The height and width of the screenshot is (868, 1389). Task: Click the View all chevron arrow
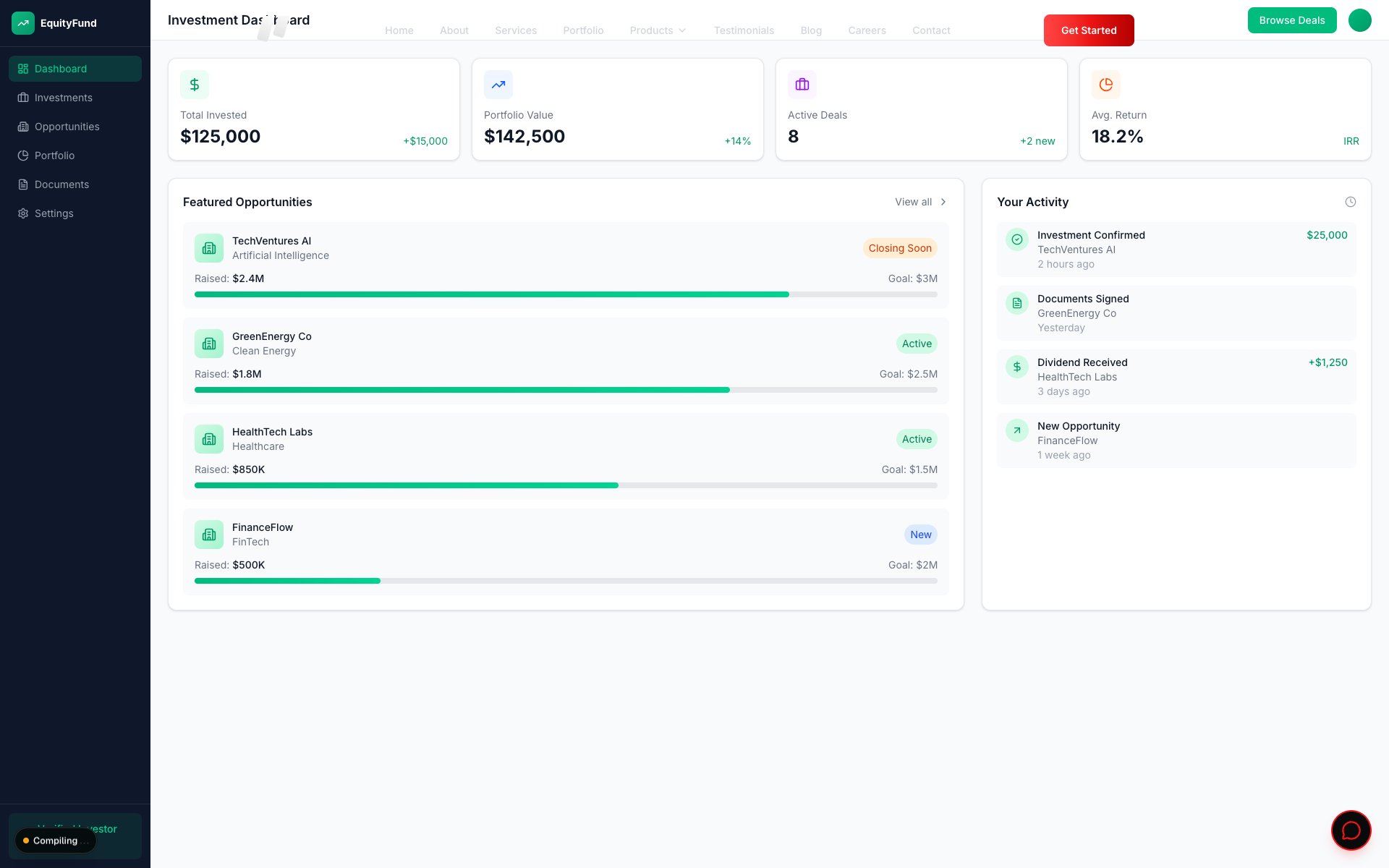point(943,202)
